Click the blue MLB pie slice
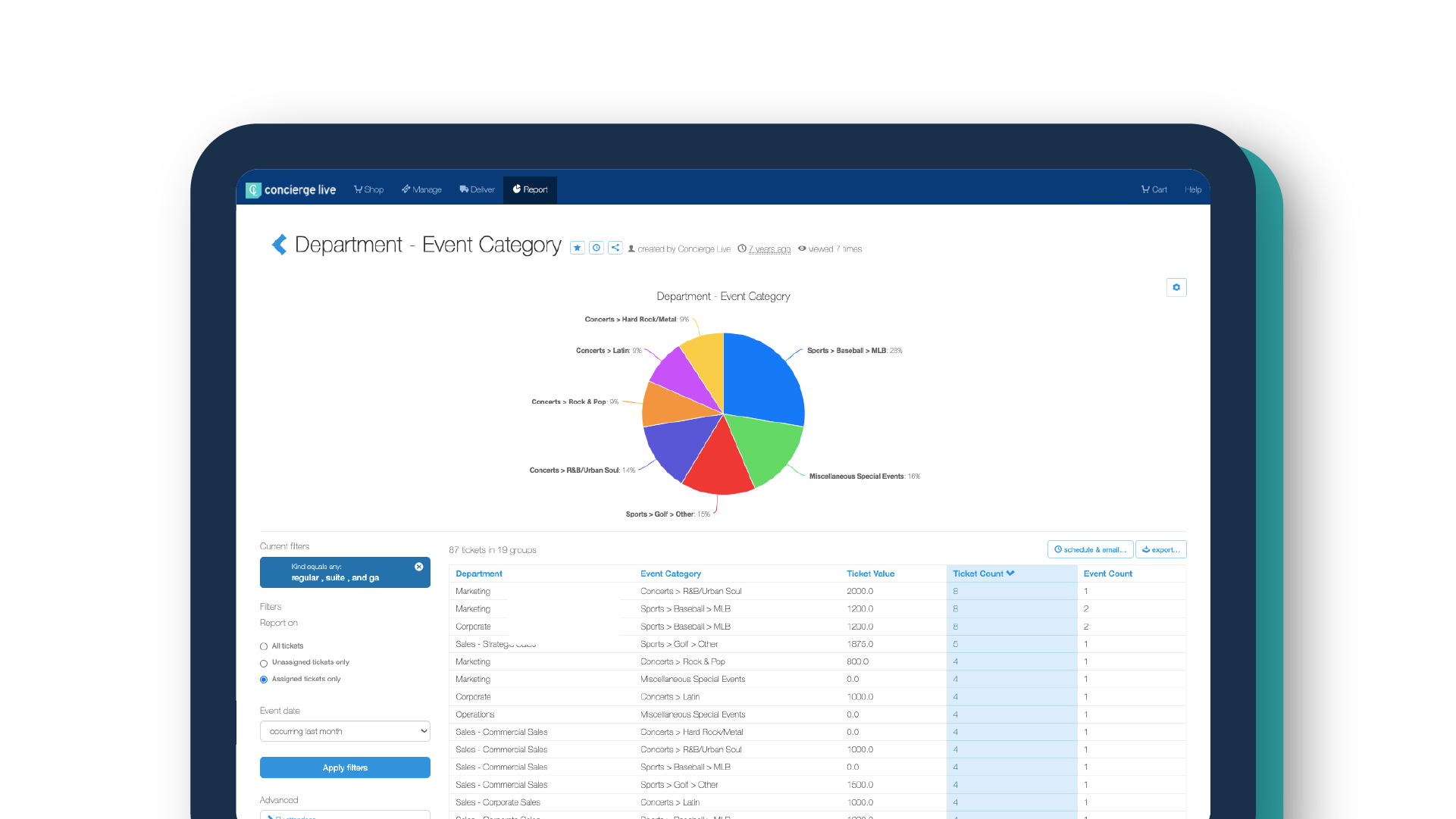The width and height of the screenshot is (1456, 819). [762, 379]
